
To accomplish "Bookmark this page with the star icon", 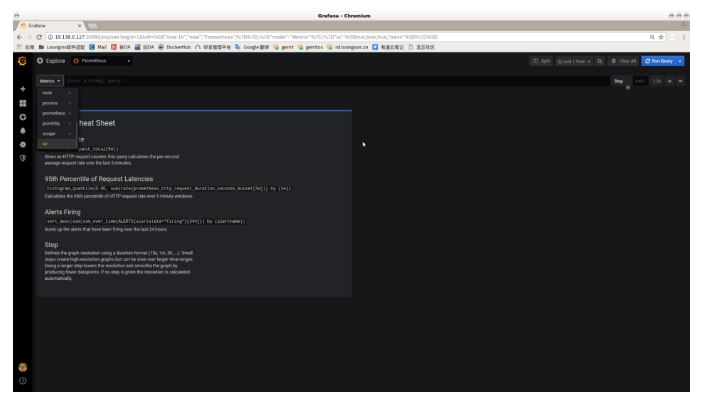I will tap(661, 37).
